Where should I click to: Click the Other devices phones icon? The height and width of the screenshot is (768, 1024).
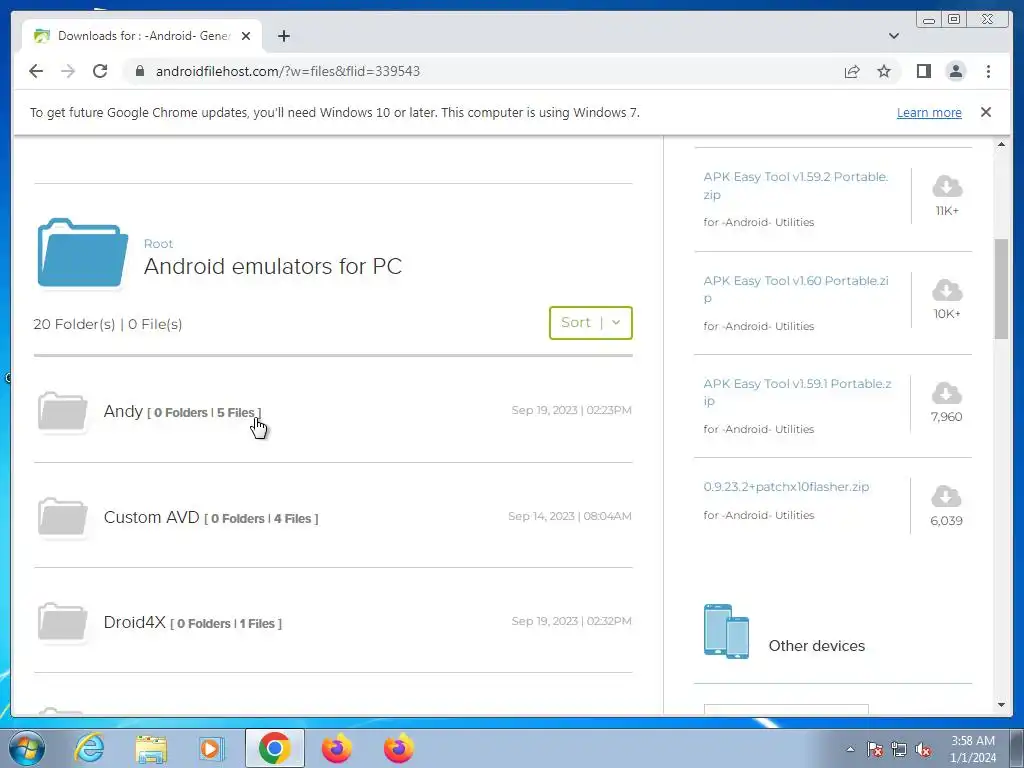coord(726,632)
